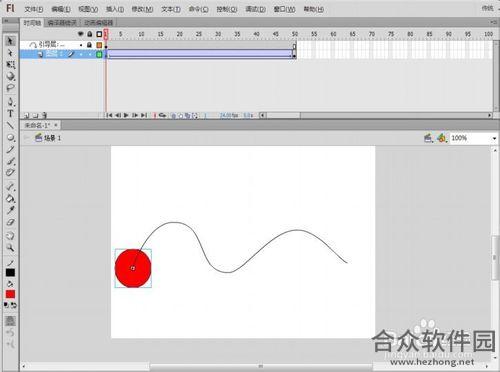This screenshot has height=372, width=500.
Task: Toggle loop playback button in timeline
Action: click(162, 115)
